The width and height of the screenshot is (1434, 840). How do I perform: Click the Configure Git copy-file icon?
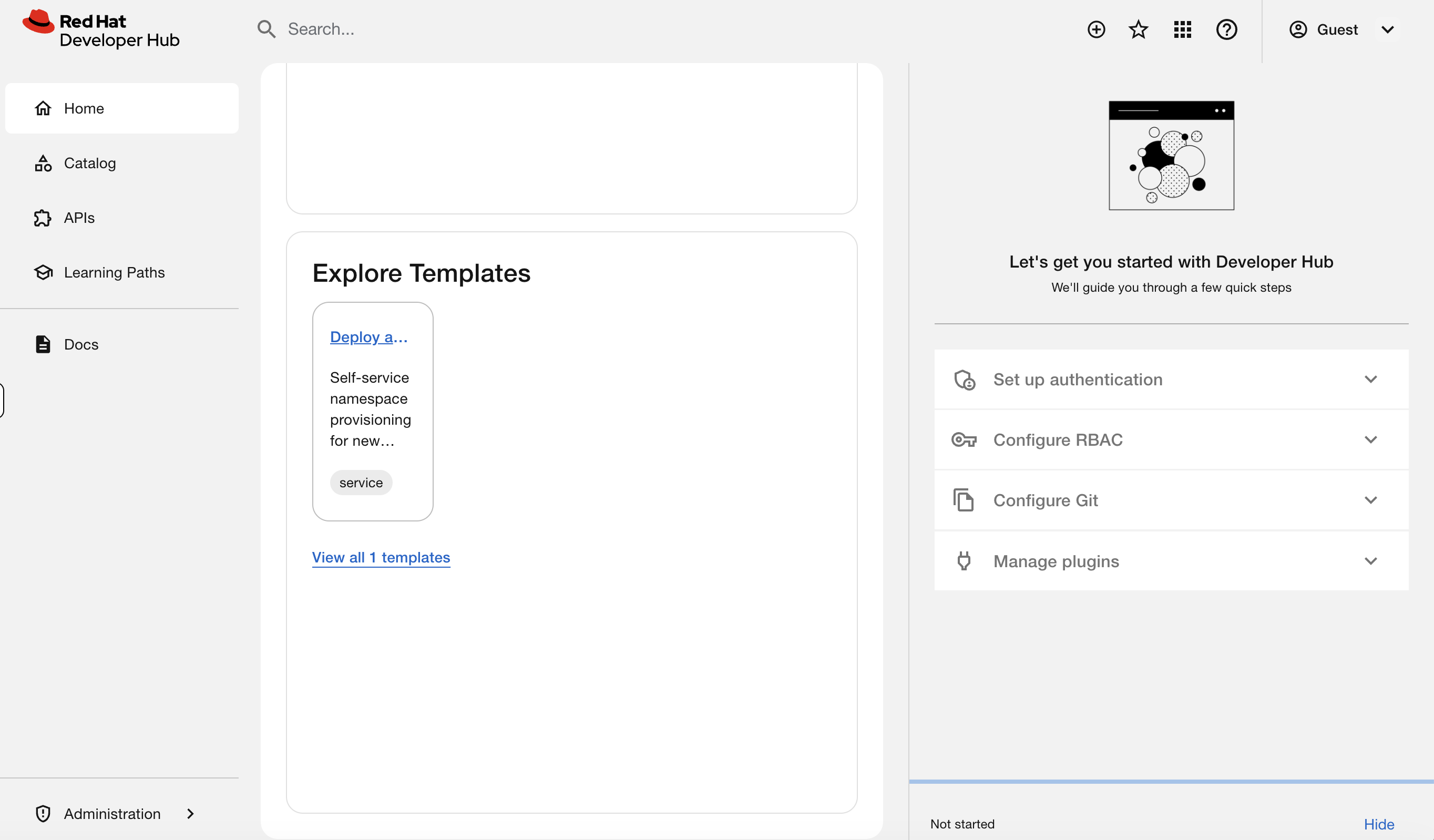coord(964,500)
